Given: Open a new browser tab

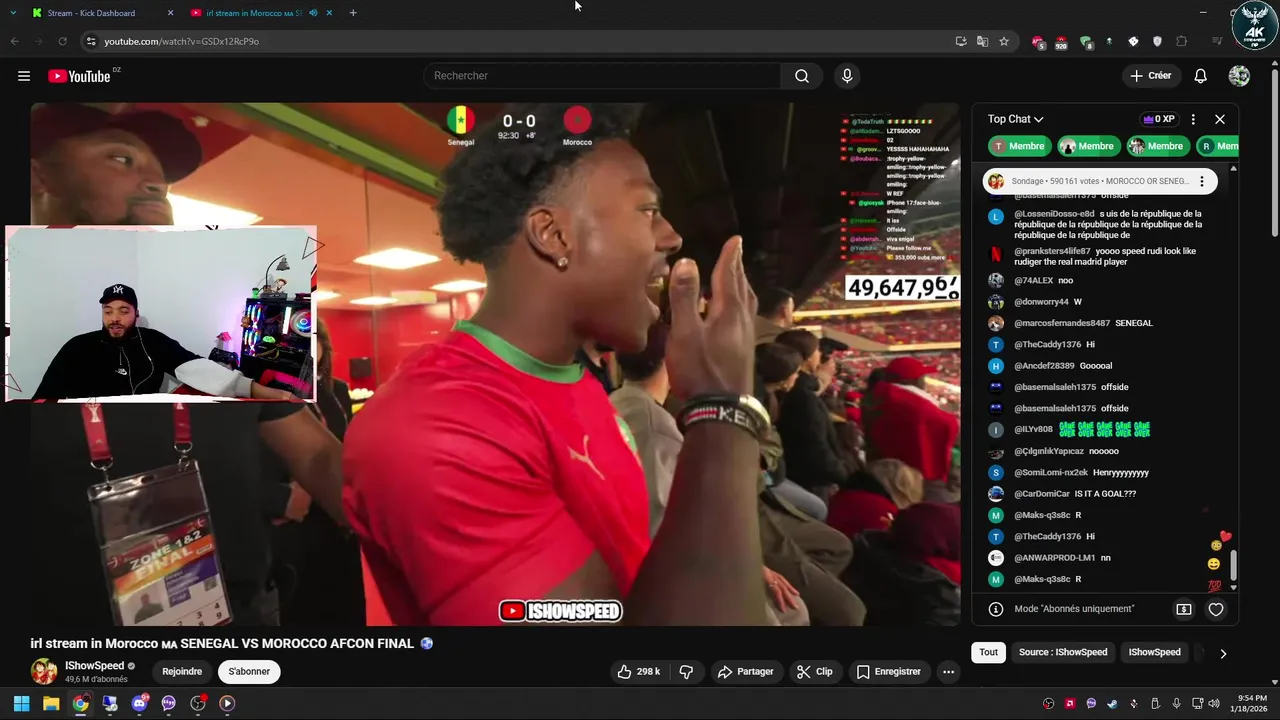Looking at the screenshot, I should click(353, 13).
